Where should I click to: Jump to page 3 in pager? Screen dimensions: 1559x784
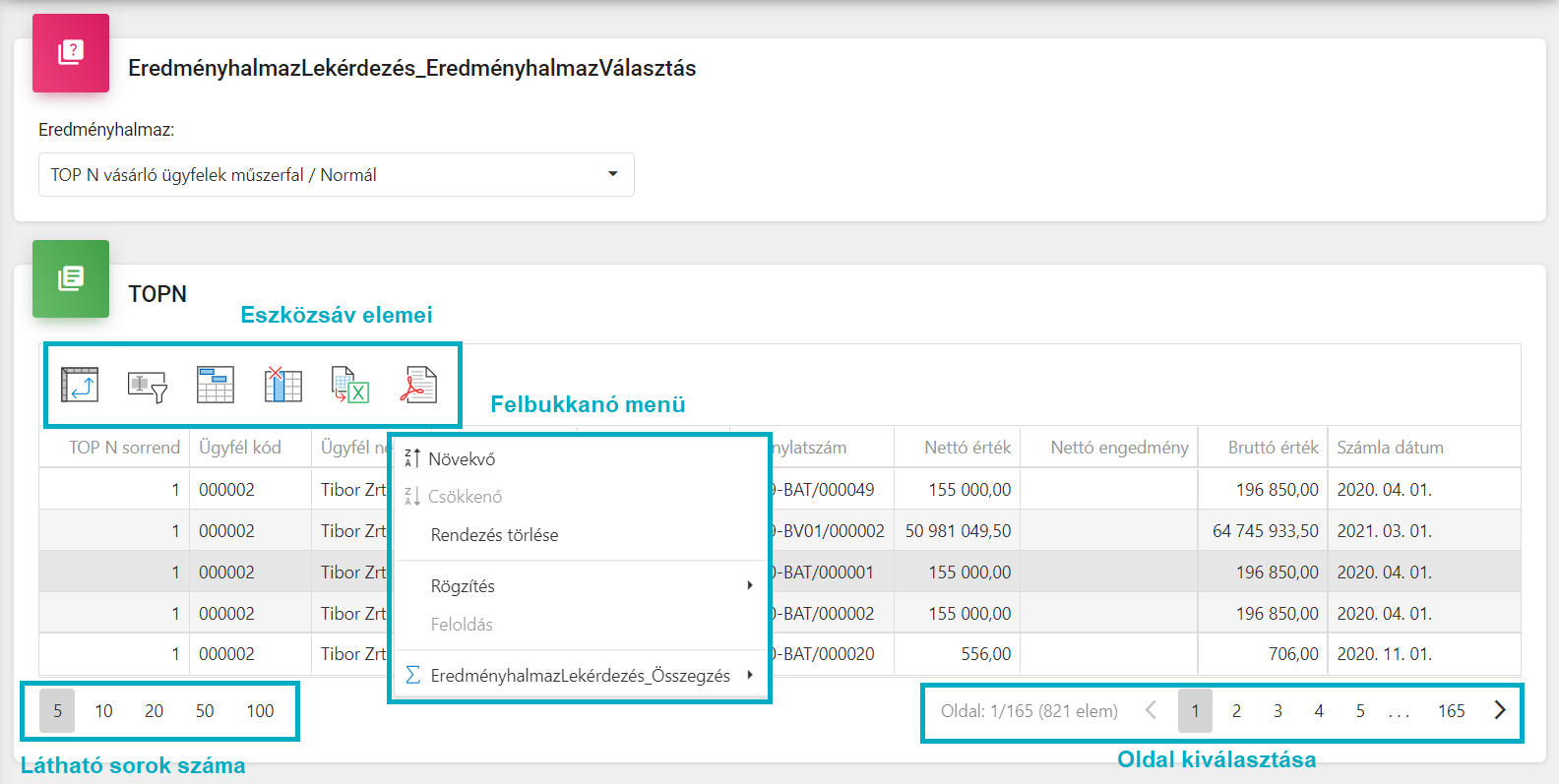(1278, 710)
